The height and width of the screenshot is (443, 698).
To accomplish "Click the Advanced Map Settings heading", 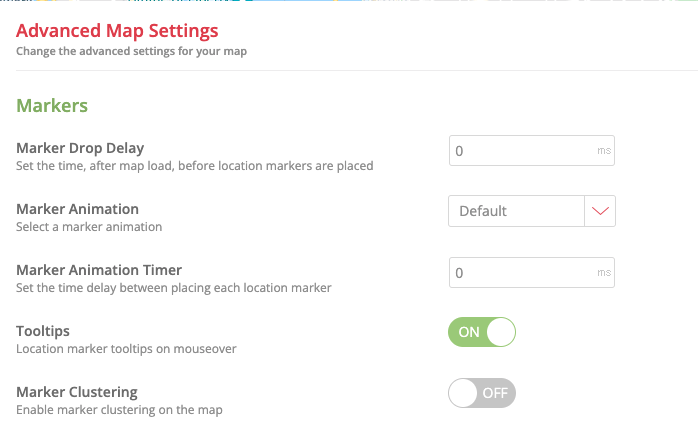I will click(x=117, y=32).
